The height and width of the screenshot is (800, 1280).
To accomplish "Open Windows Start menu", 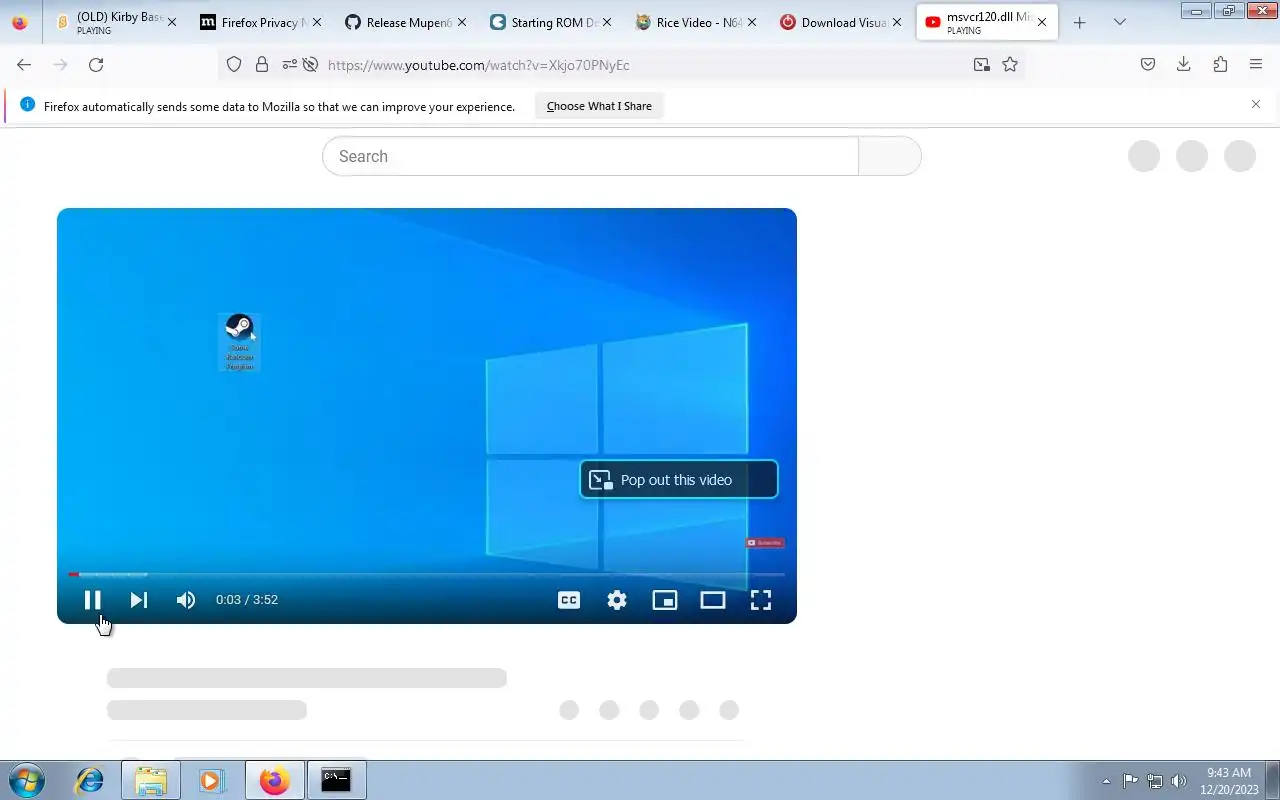I will click(x=27, y=780).
